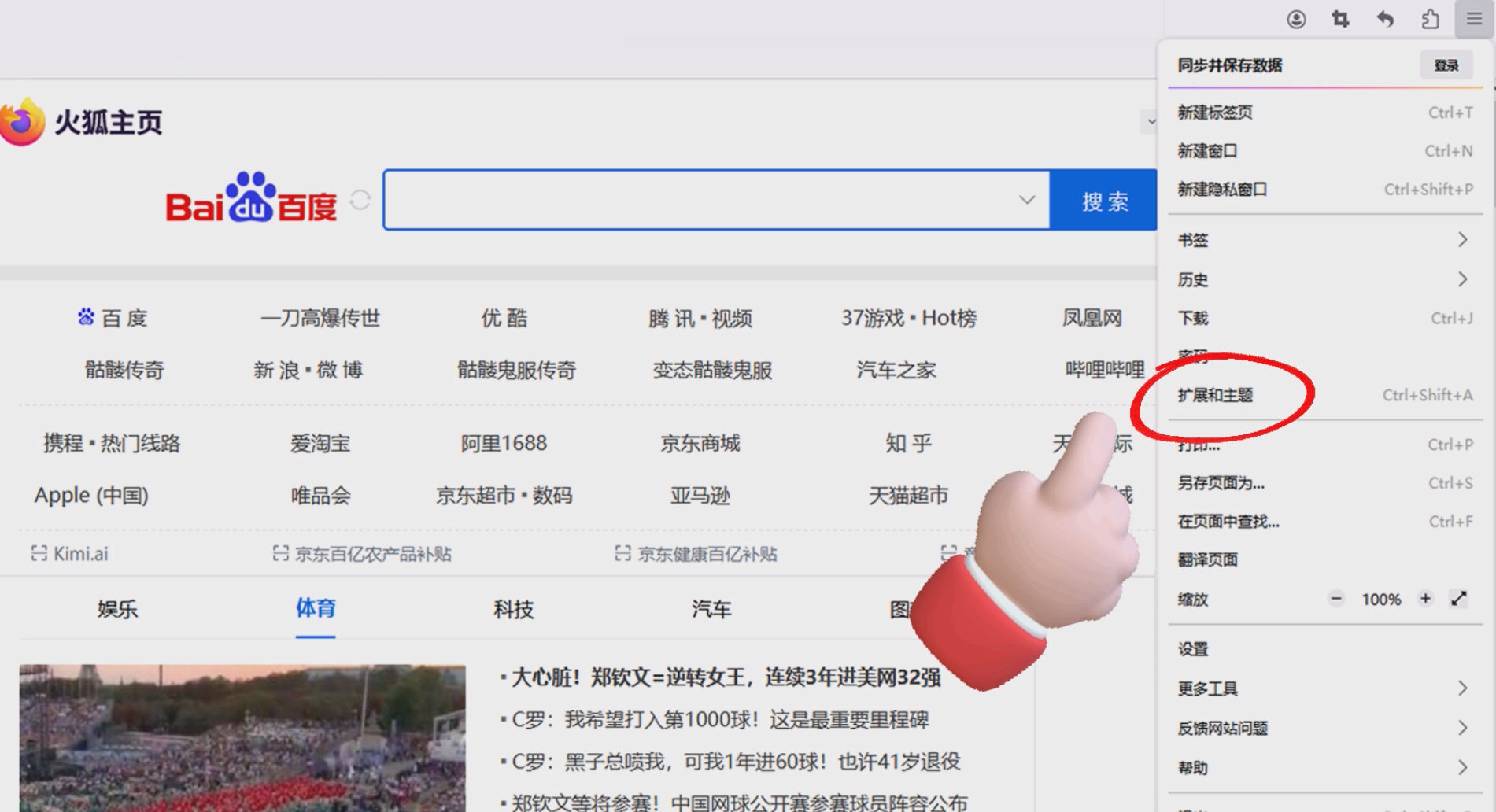
Task: Click the screenshot tool icon
Action: [1340, 19]
